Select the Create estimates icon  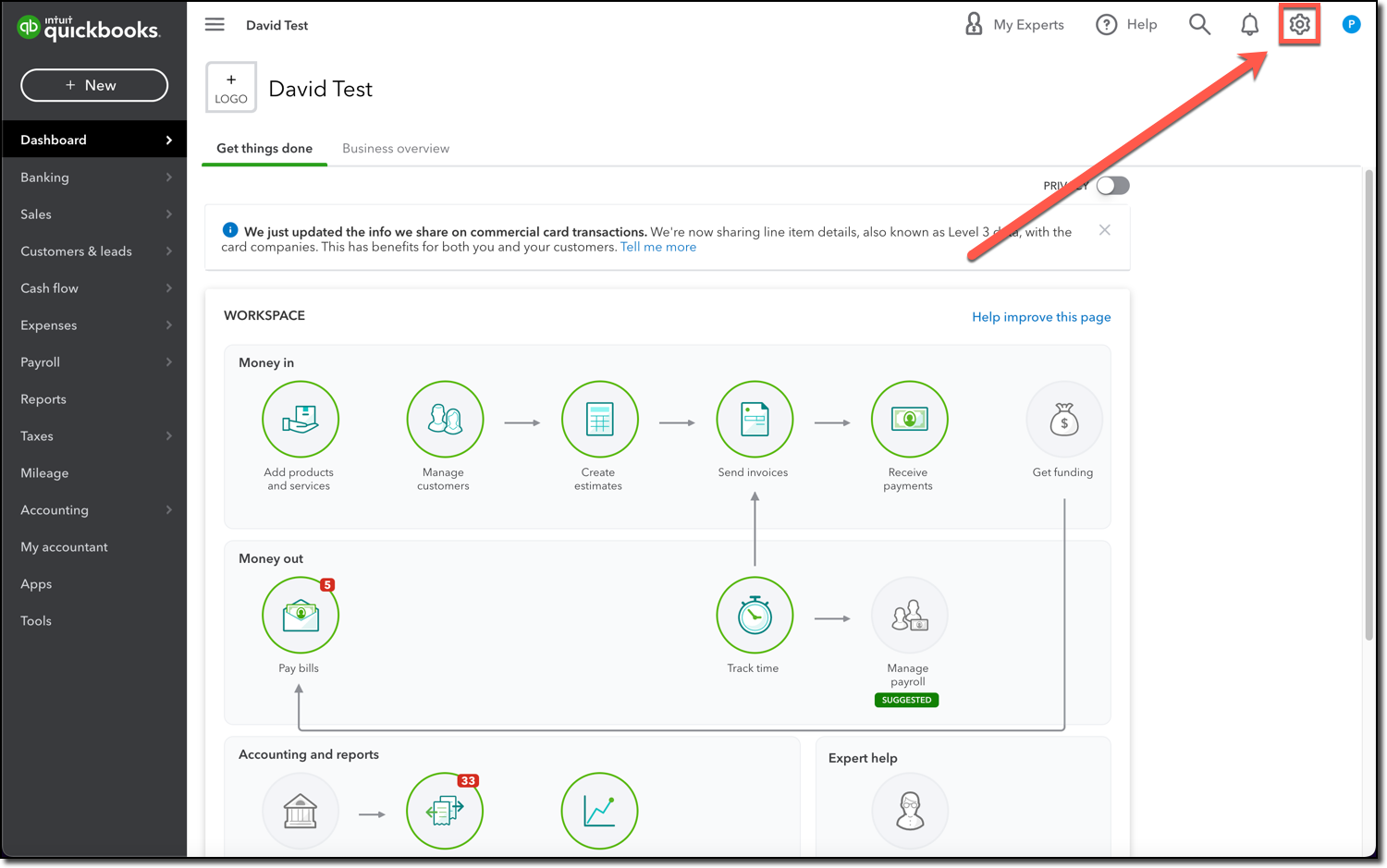coord(599,419)
